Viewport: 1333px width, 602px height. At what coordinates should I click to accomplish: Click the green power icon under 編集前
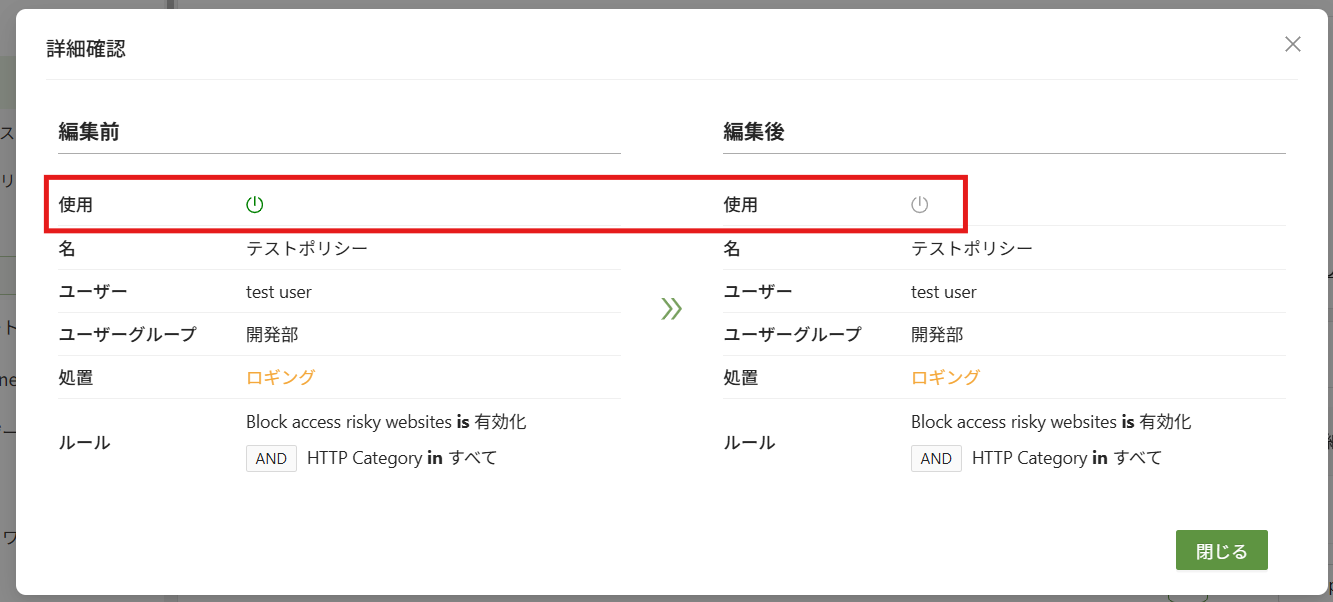[x=255, y=205]
